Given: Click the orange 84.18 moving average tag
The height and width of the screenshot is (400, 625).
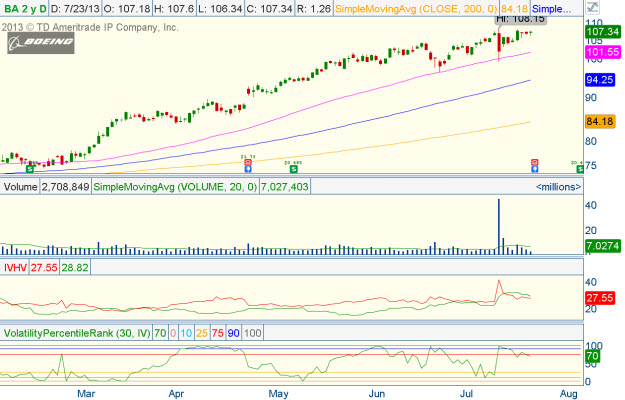Looking at the screenshot, I should pos(600,121).
